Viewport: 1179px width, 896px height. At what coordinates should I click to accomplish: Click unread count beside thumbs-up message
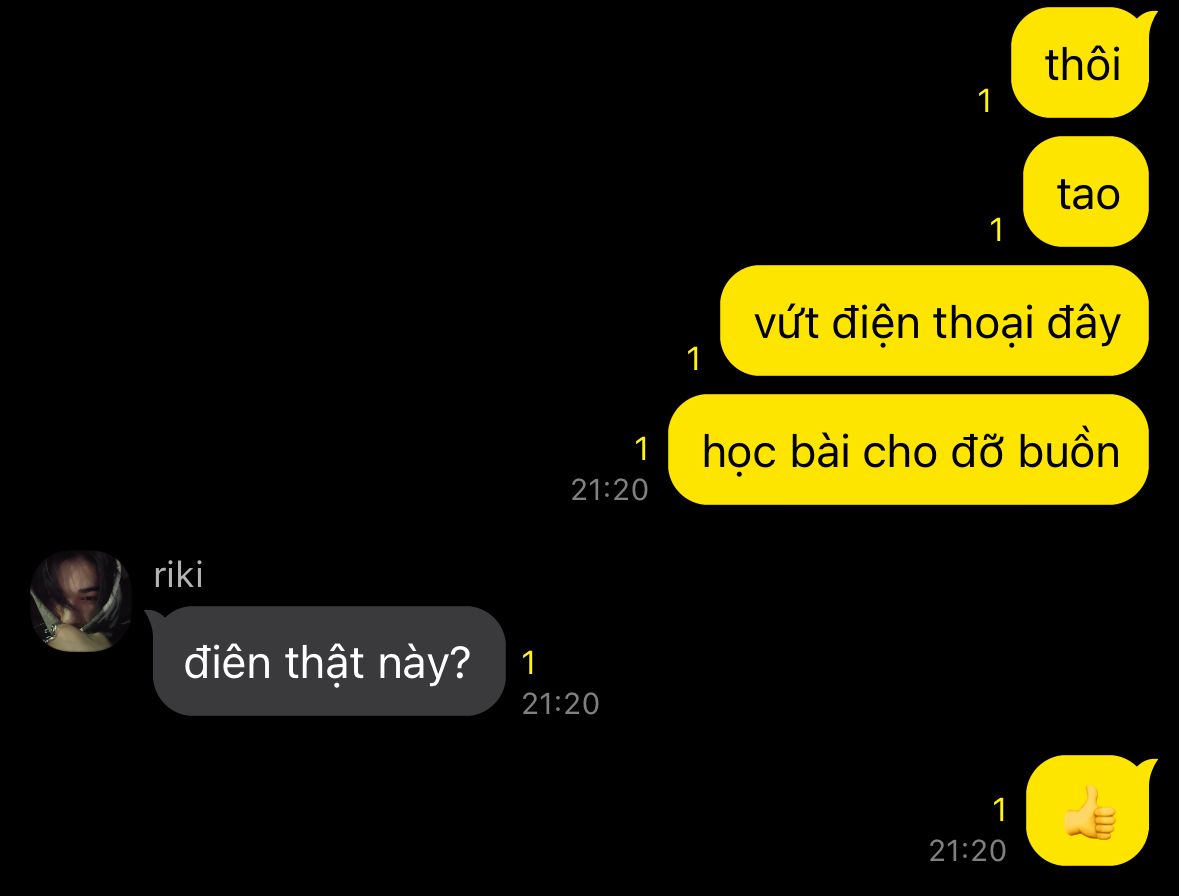click(x=999, y=810)
